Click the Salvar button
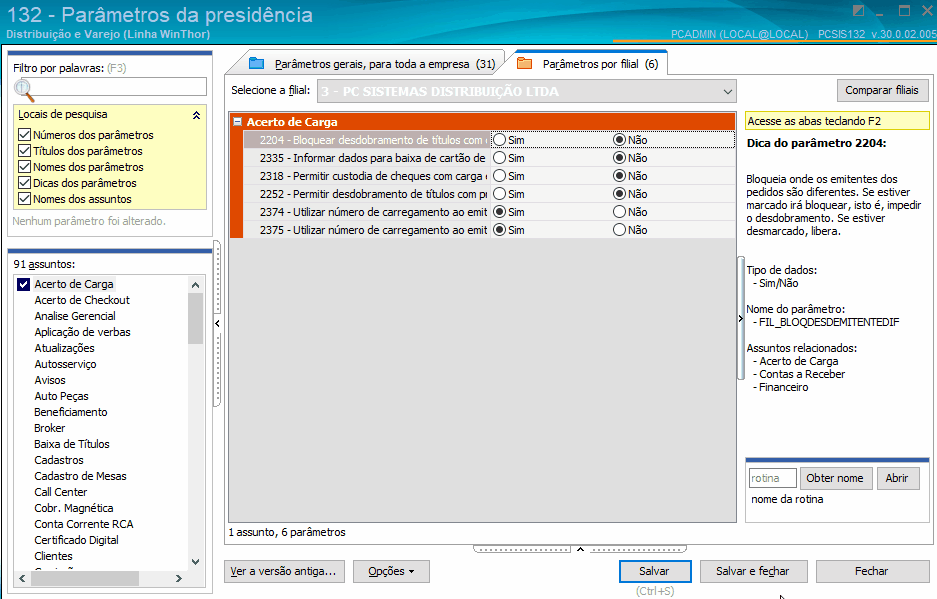 tap(655, 571)
